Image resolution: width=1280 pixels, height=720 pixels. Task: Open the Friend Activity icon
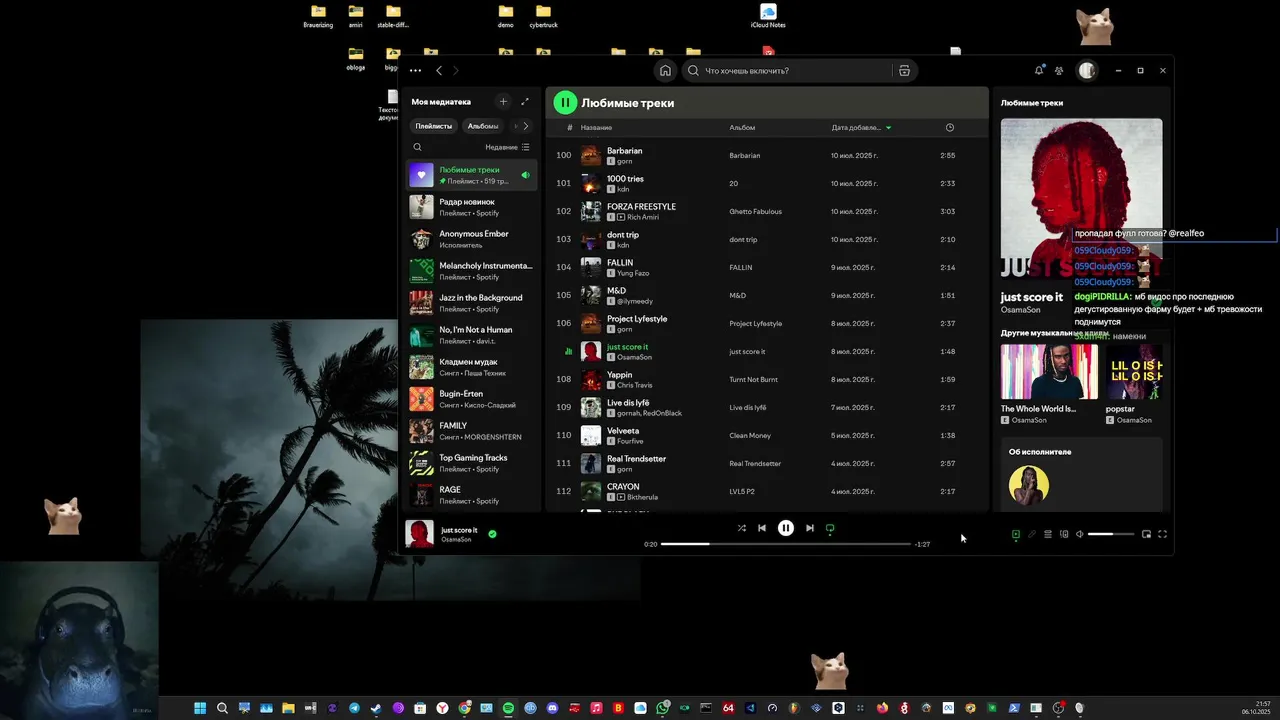[1059, 71]
